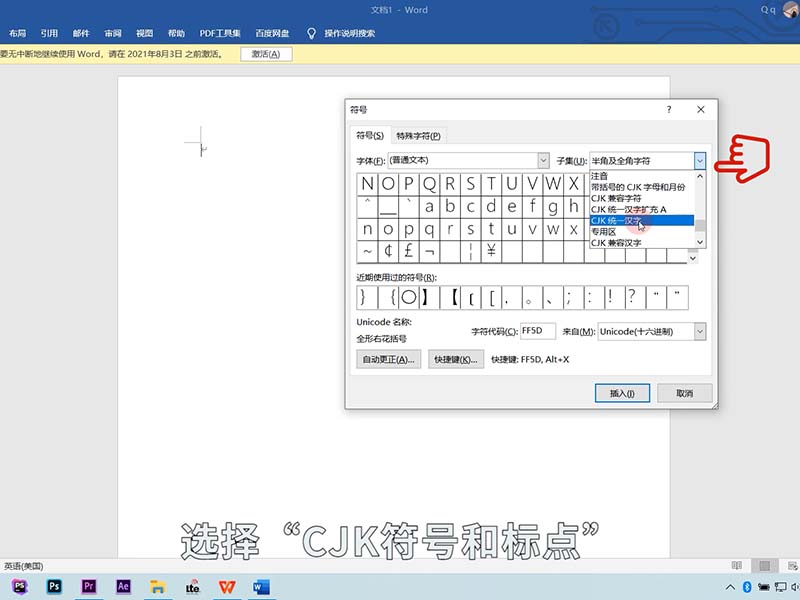Choose CJK 兼容汉字 in the subset list

click(x=642, y=243)
